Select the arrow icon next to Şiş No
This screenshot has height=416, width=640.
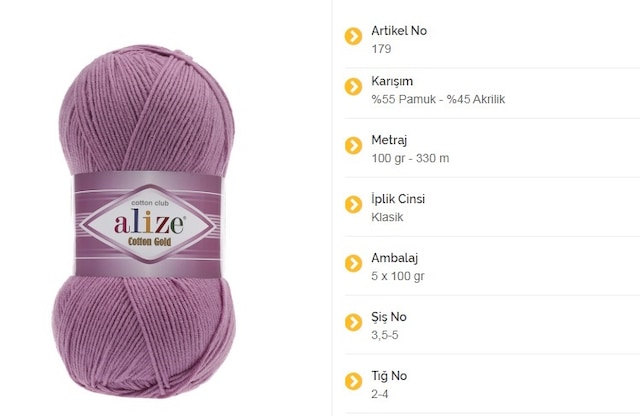(353, 322)
